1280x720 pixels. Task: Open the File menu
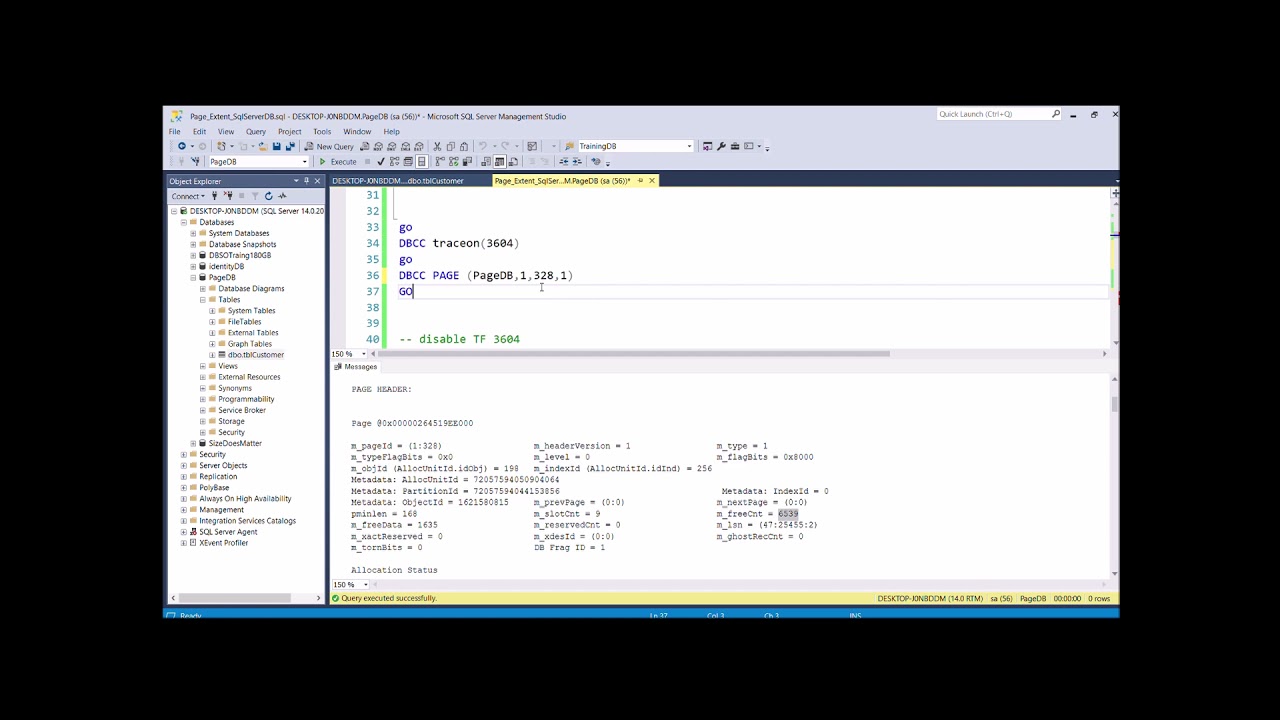point(174,131)
